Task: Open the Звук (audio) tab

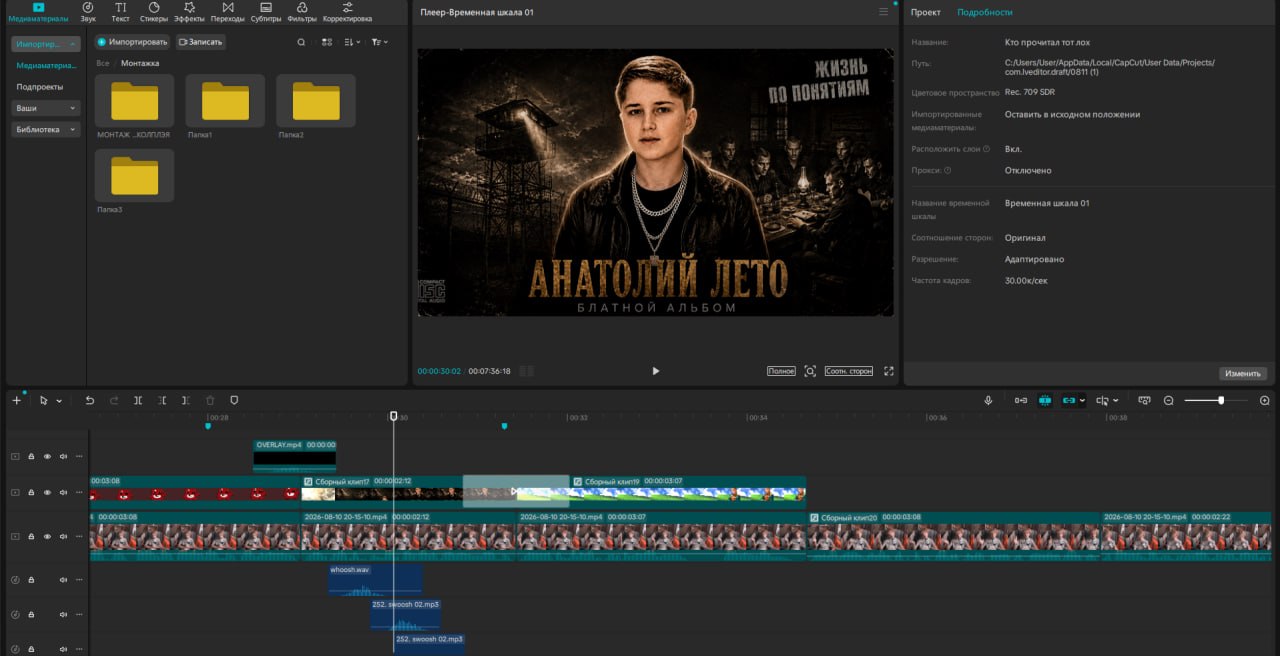Action: pos(88,12)
